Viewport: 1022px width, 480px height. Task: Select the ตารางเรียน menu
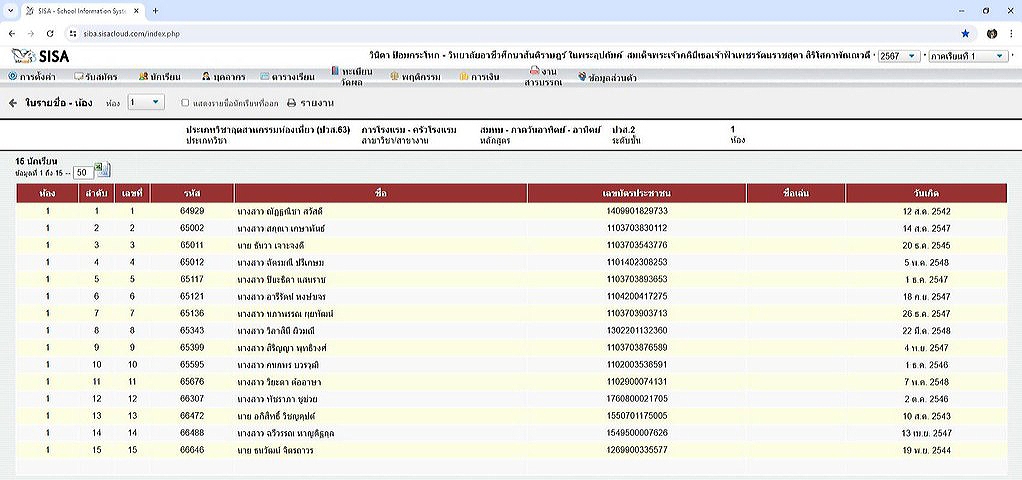[x=287, y=76]
